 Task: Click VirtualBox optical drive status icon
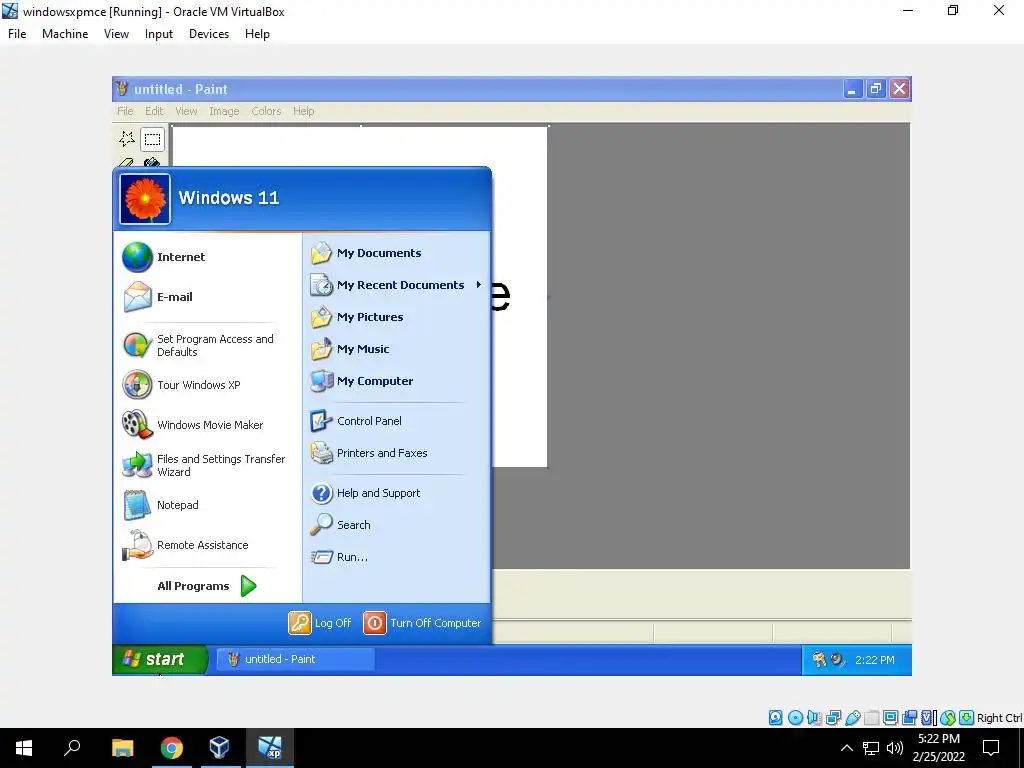point(795,718)
